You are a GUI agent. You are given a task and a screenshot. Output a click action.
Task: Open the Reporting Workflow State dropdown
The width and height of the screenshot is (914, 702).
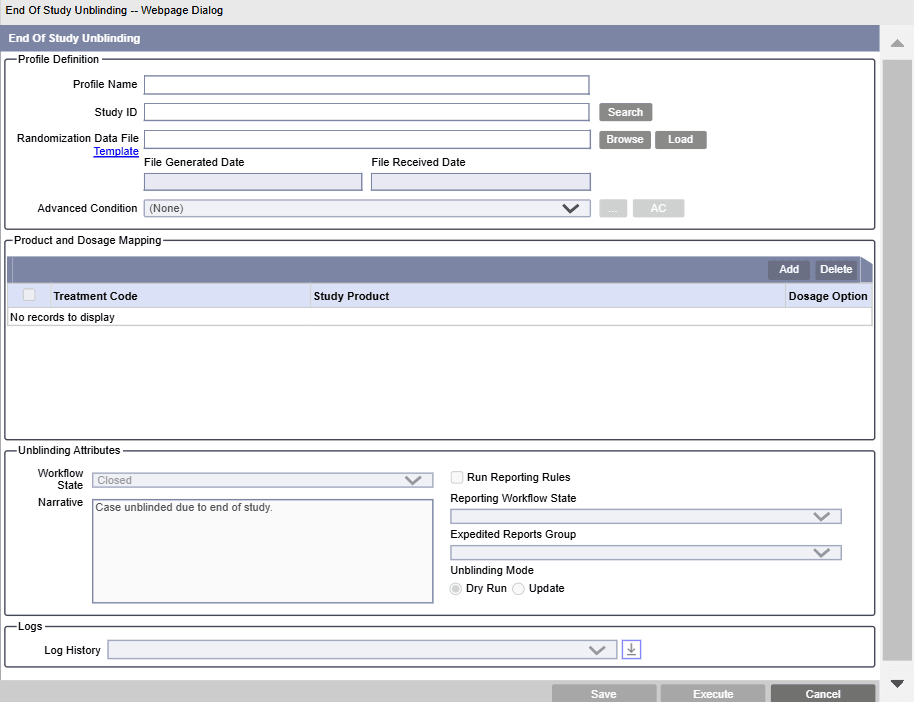(x=822, y=516)
